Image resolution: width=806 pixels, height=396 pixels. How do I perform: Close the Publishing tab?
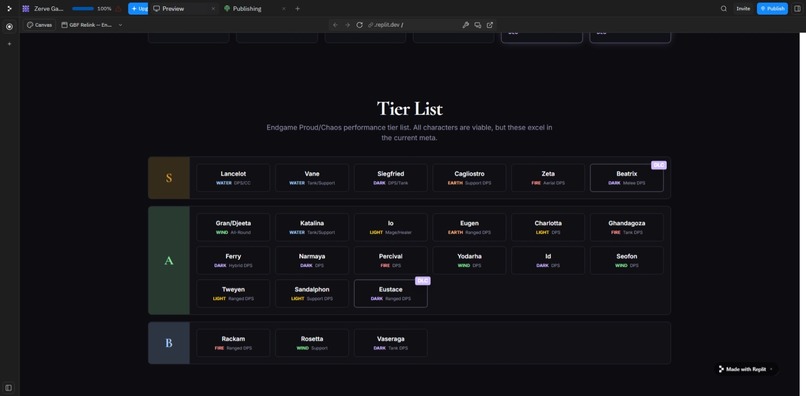[x=284, y=9]
